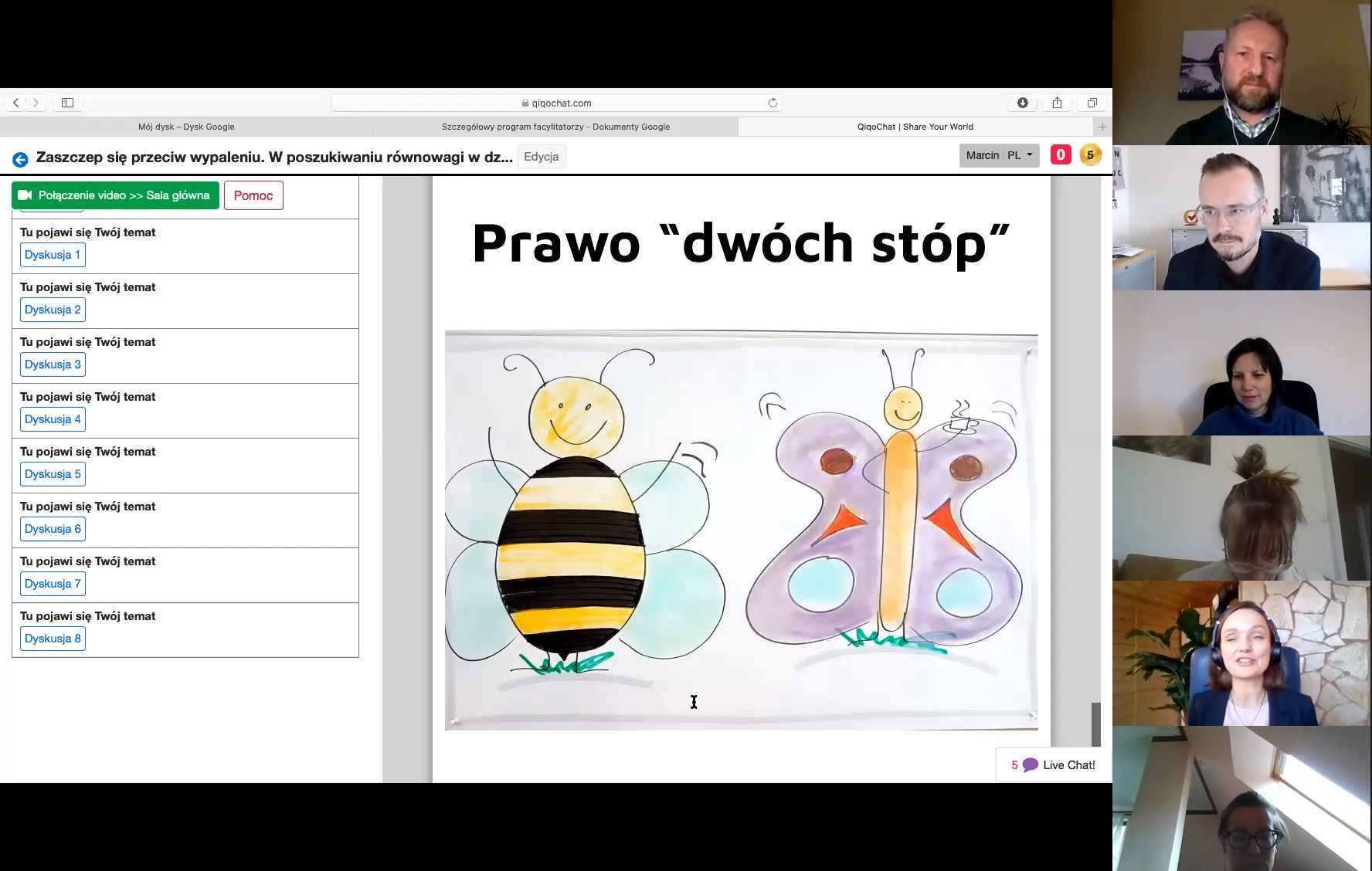1372x871 pixels.
Task: Switch to Mój dysk – Dysk Google tab
Action: 186,127
